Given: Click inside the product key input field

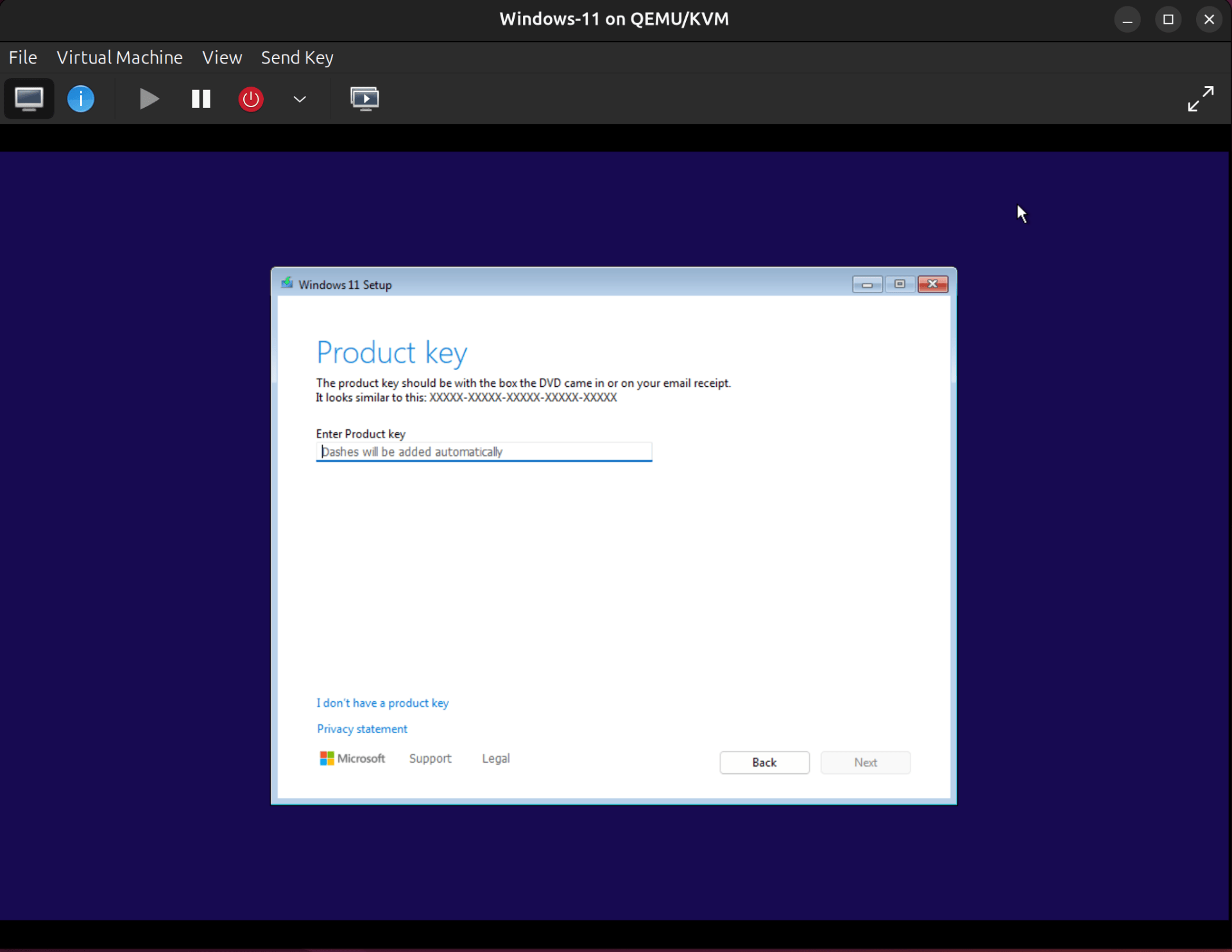Looking at the screenshot, I should 484,452.
